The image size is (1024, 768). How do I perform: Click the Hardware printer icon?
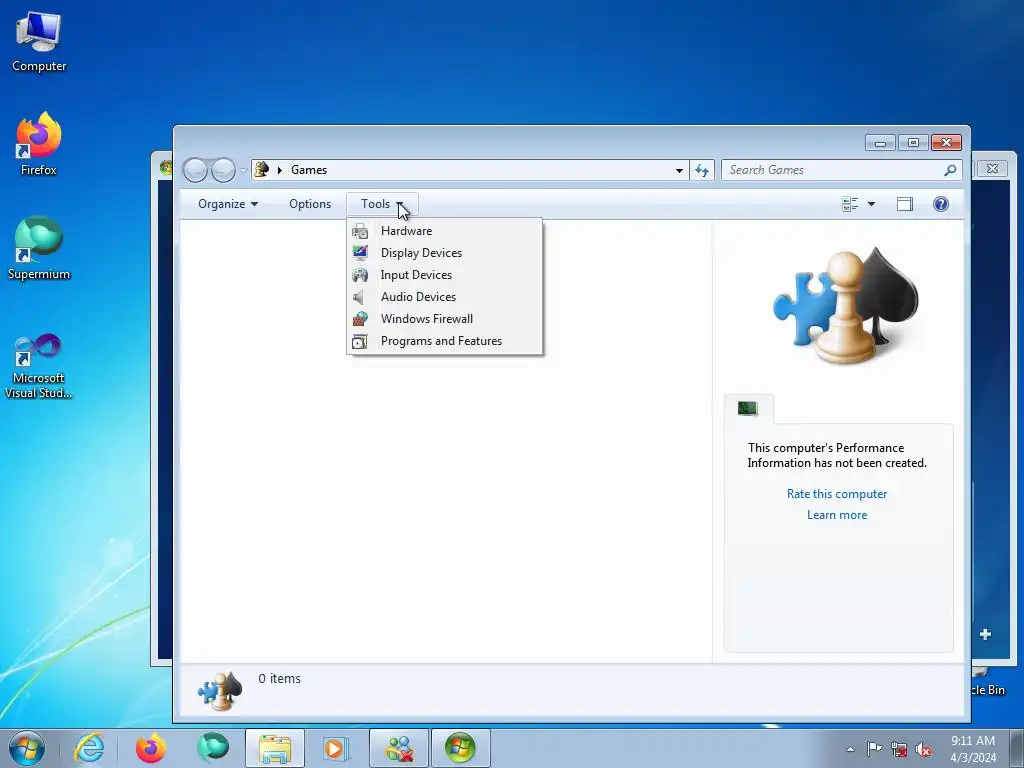coord(360,231)
